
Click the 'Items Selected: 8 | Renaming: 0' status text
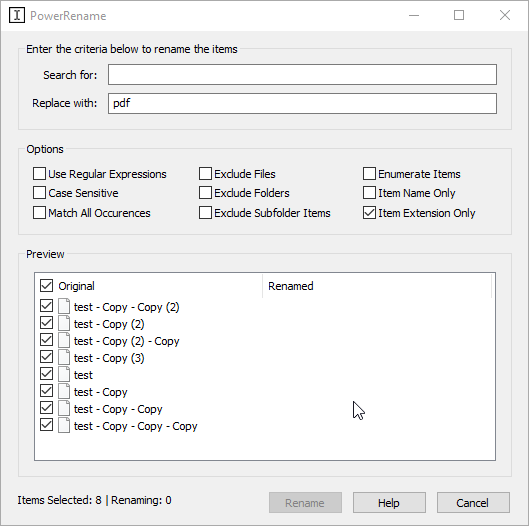point(94,500)
